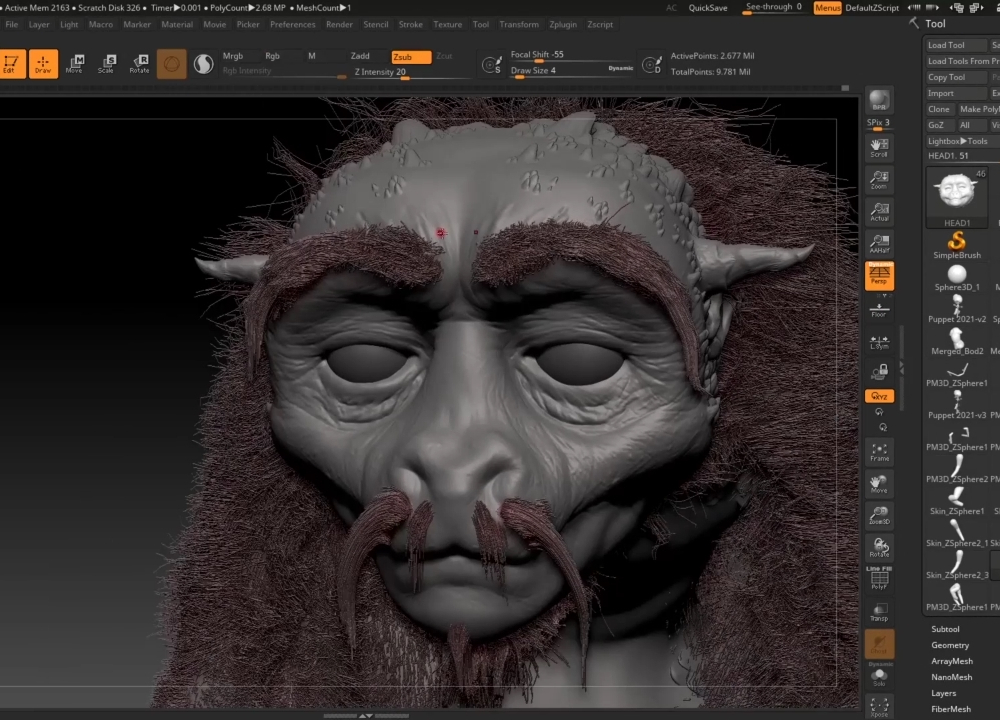Enable Zadd sculpt mode
This screenshot has height=720, width=1000.
(360, 57)
